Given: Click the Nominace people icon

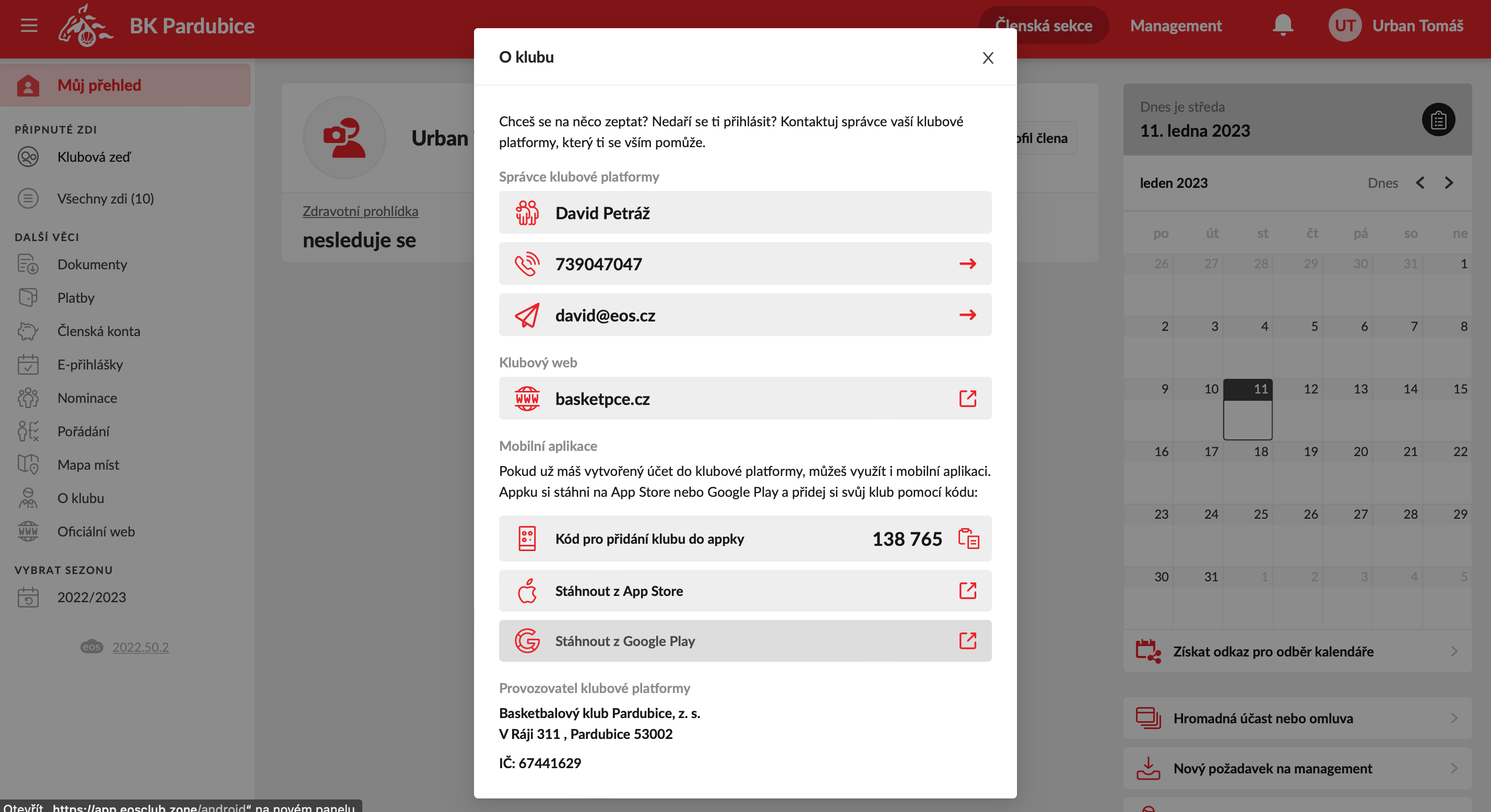Looking at the screenshot, I should pos(28,398).
